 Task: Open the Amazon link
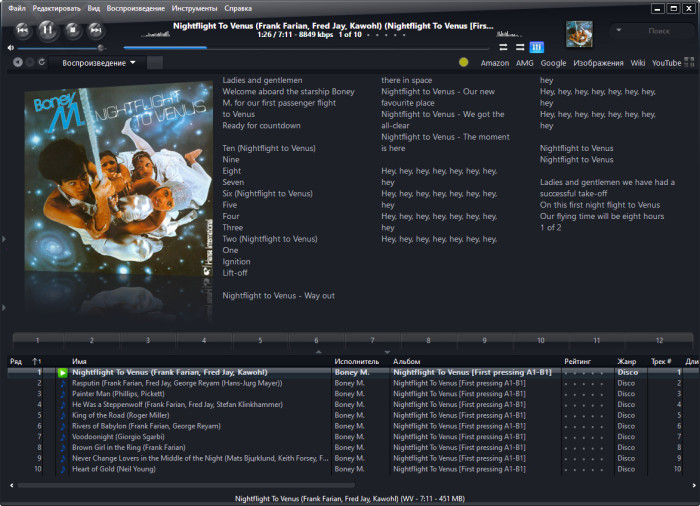(495, 63)
